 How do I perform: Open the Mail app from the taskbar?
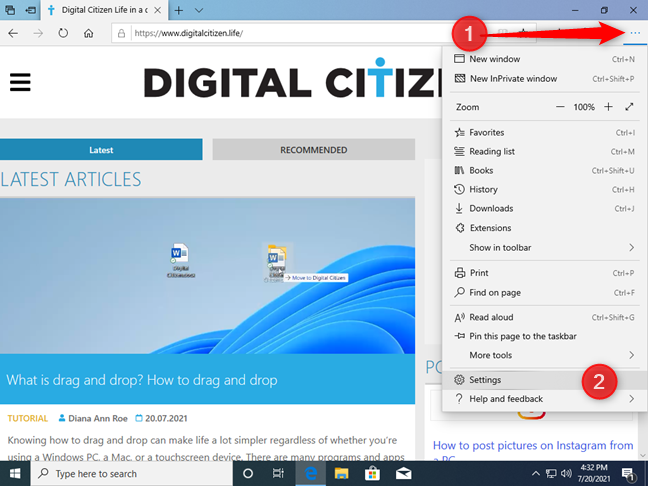pos(403,474)
